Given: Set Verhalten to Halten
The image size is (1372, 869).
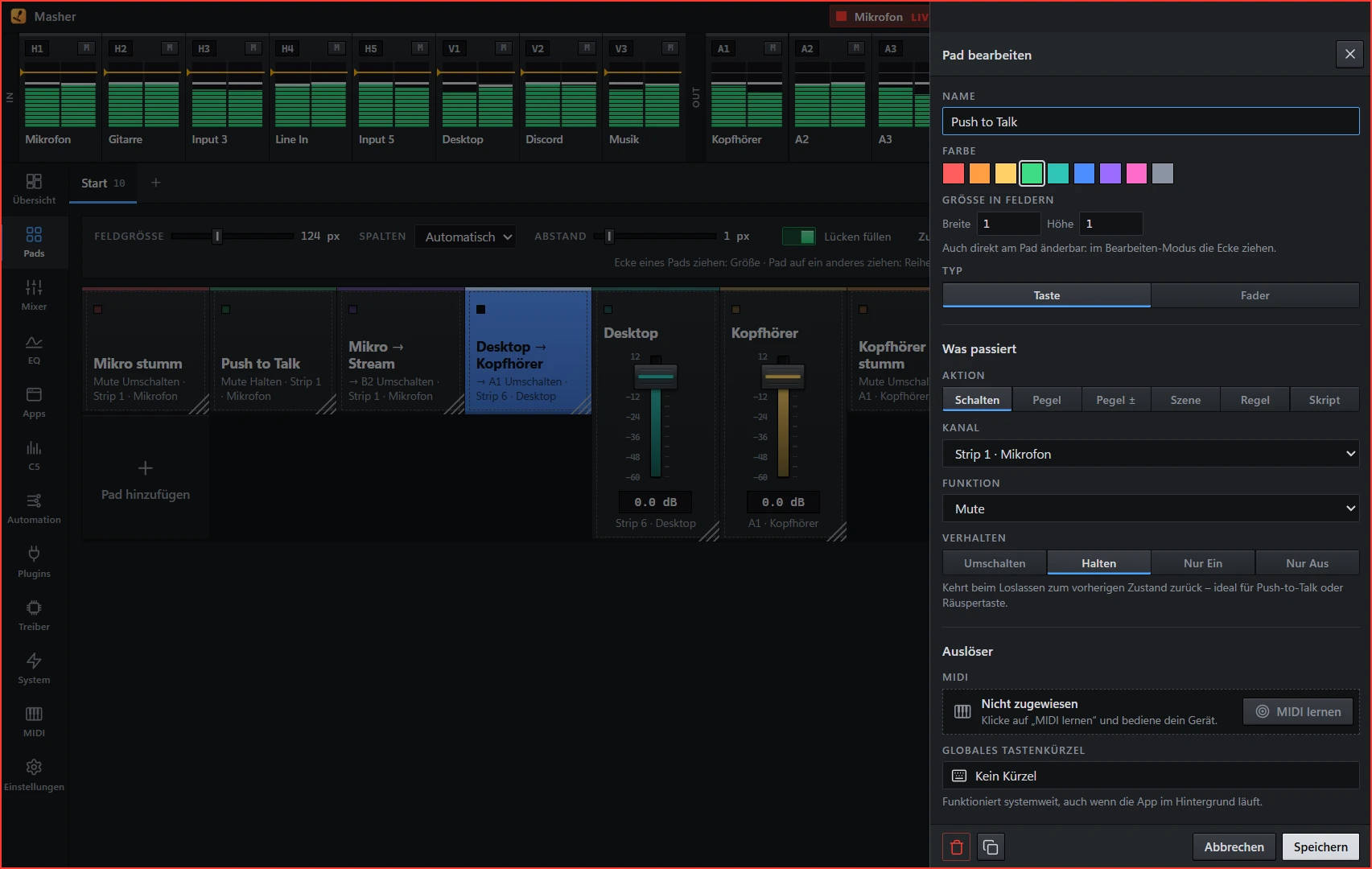Looking at the screenshot, I should point(1098,562).
